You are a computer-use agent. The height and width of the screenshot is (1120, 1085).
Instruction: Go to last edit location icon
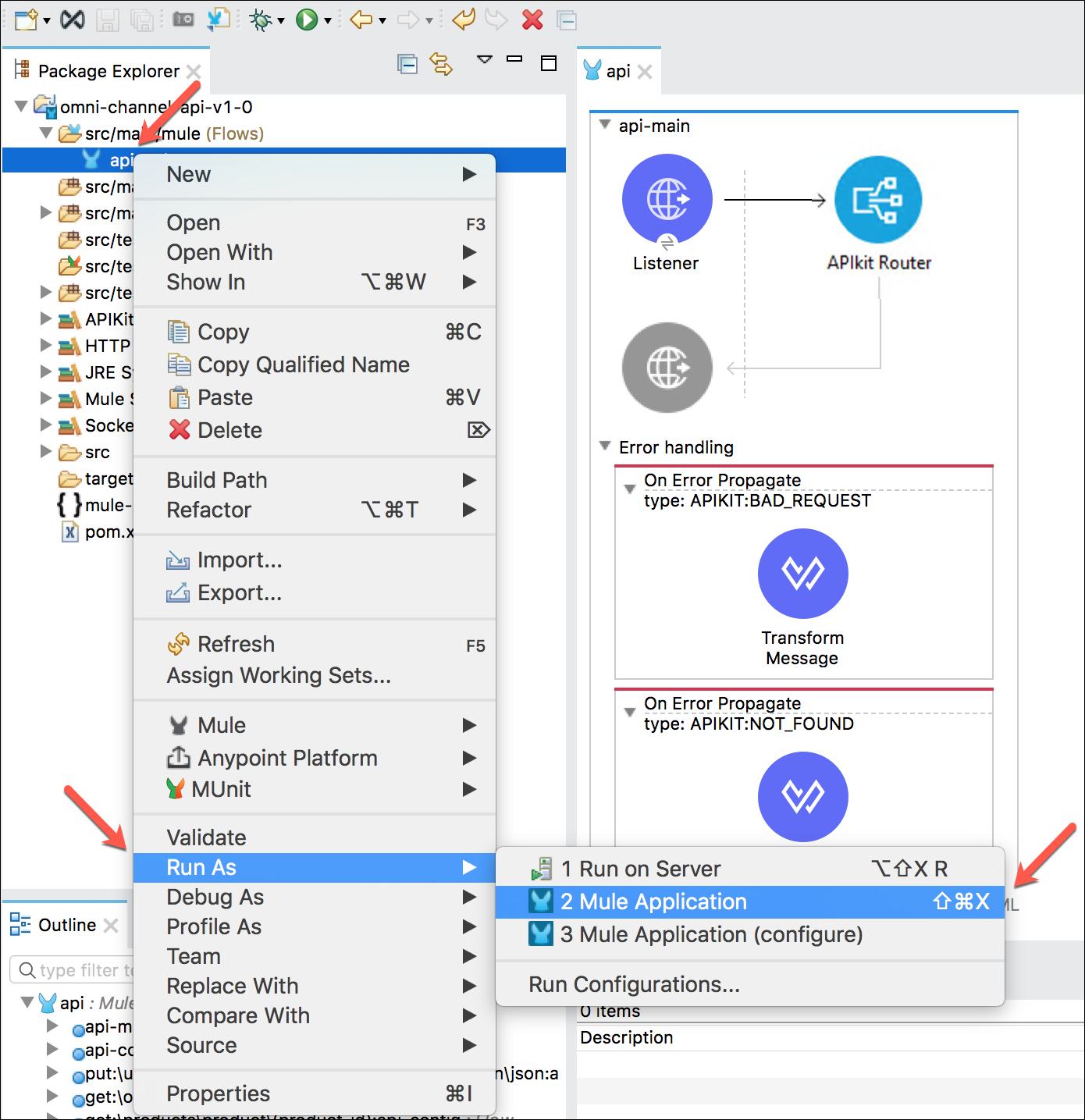pyautogui.click(x=464, y=19)
